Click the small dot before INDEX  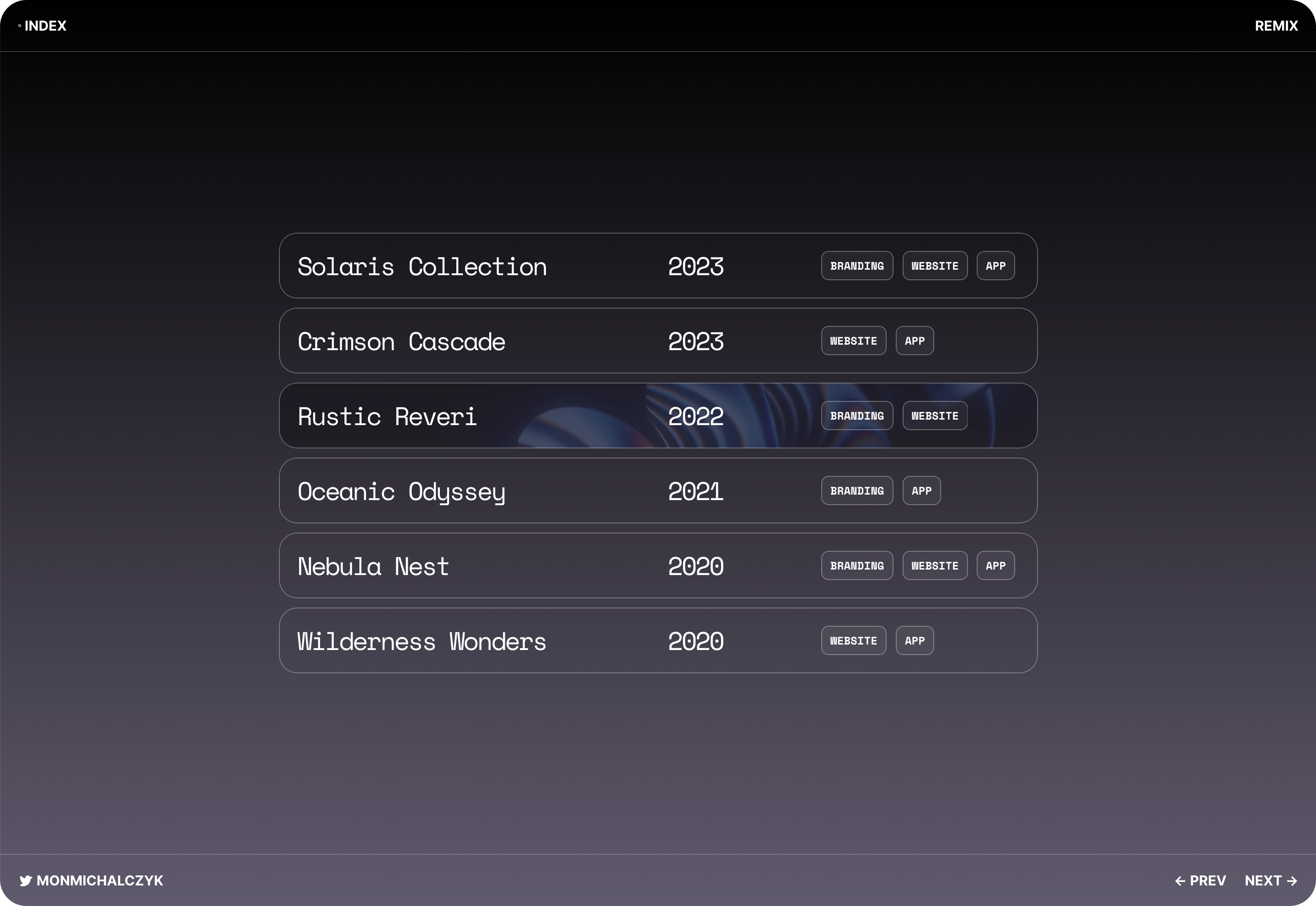pos(19,26)
